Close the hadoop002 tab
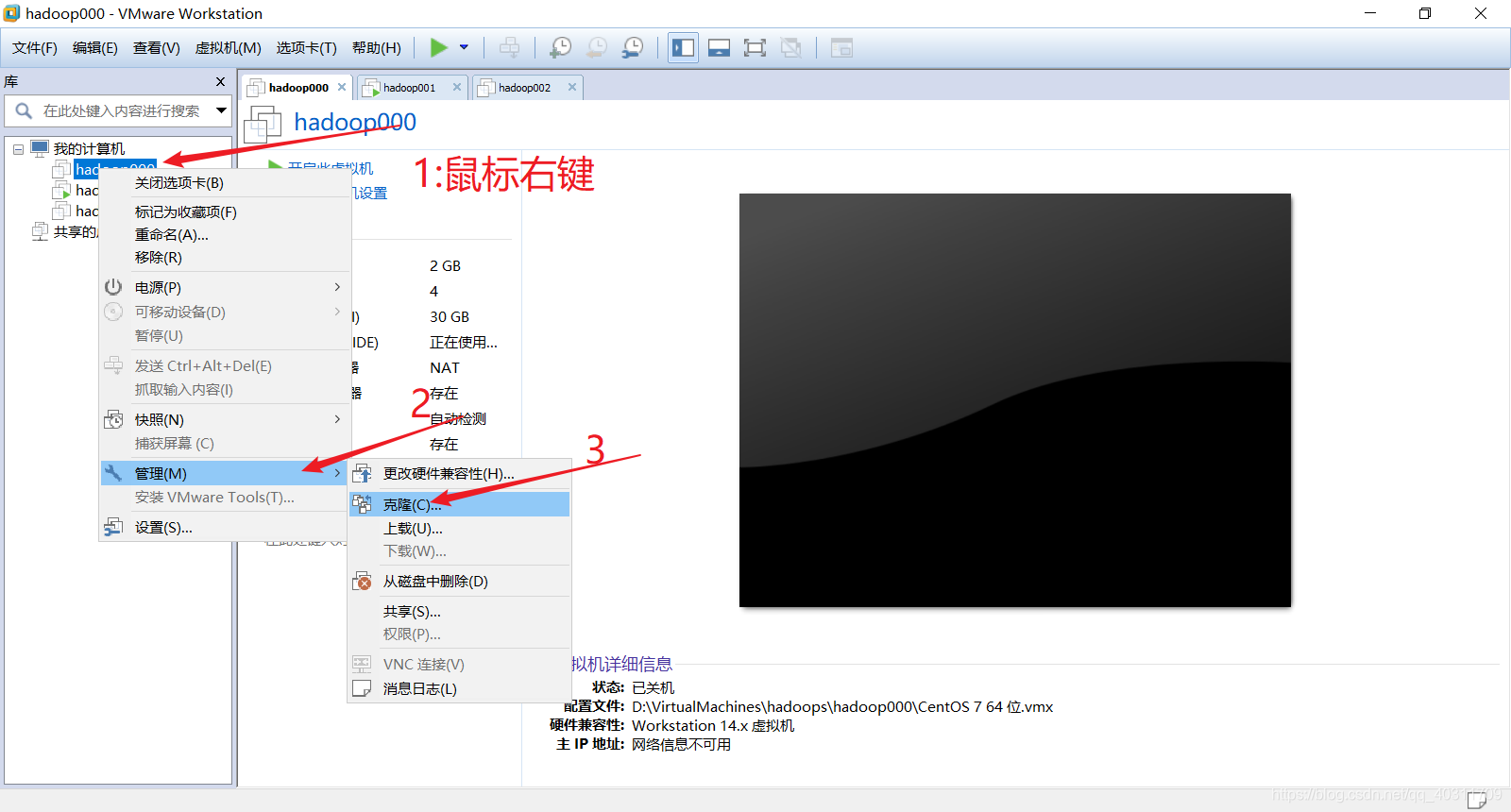This screenshot has height=812, width=1511. coord(572,87)
